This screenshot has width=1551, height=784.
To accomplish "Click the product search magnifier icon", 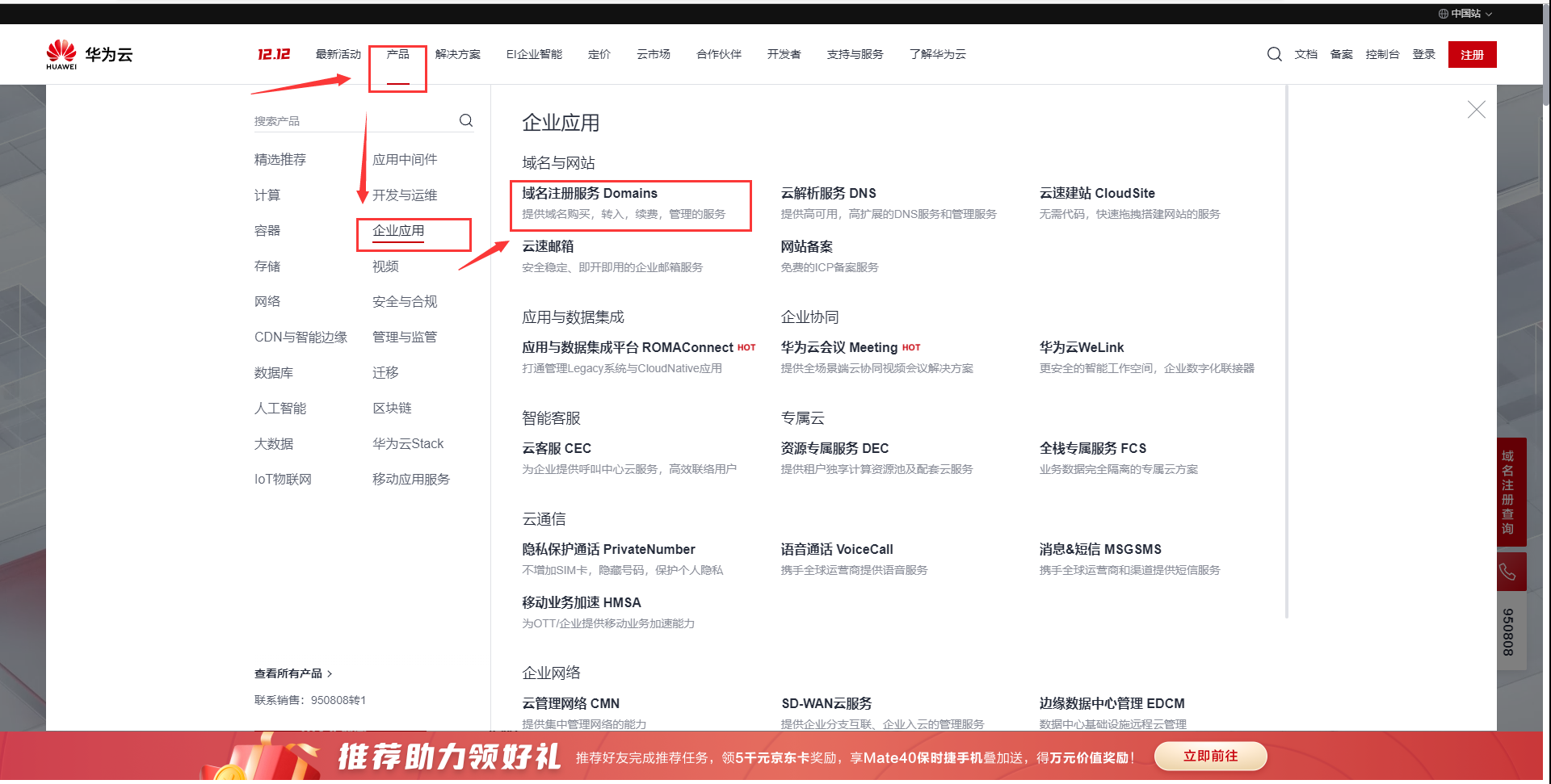I will tap(466, 120).
